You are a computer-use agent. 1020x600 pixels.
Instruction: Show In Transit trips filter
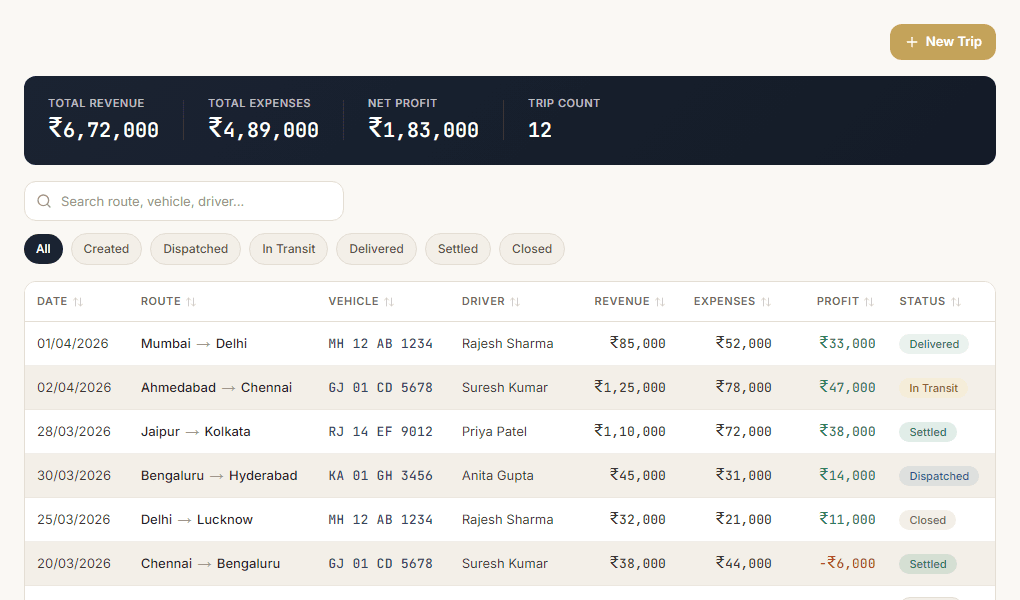[x=288, y=249]
